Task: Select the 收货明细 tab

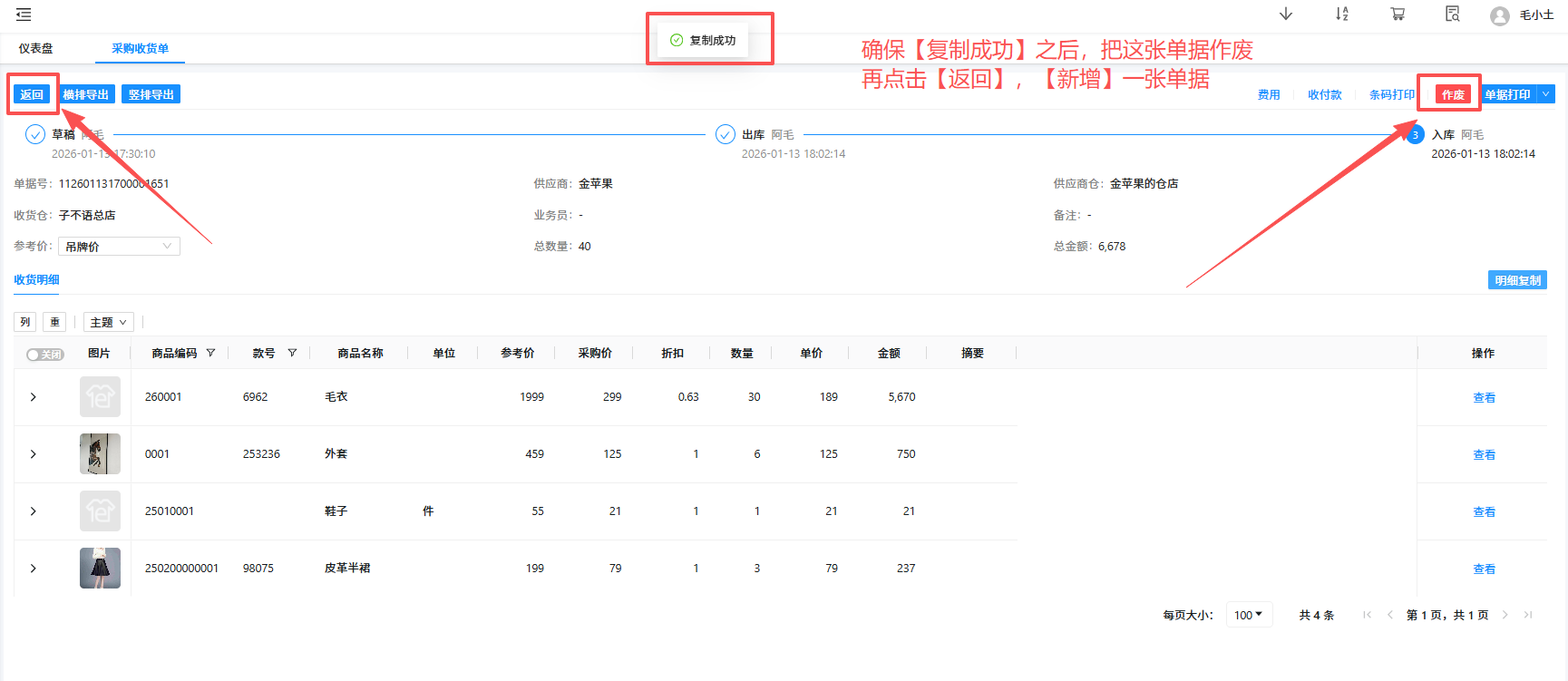Action: (36, 280)
